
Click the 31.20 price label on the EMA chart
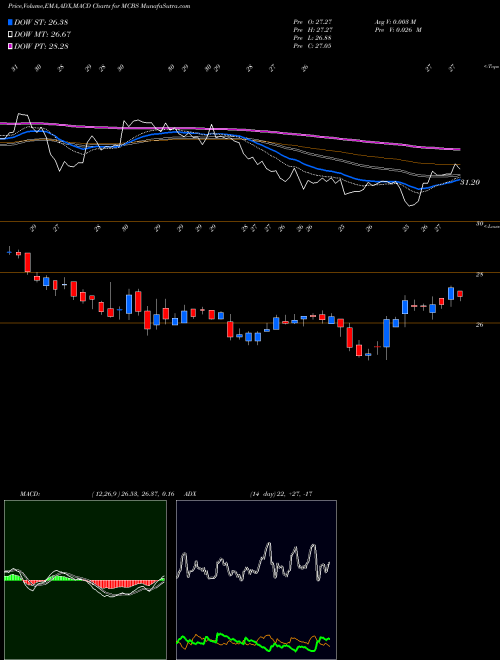coord(470,182)
